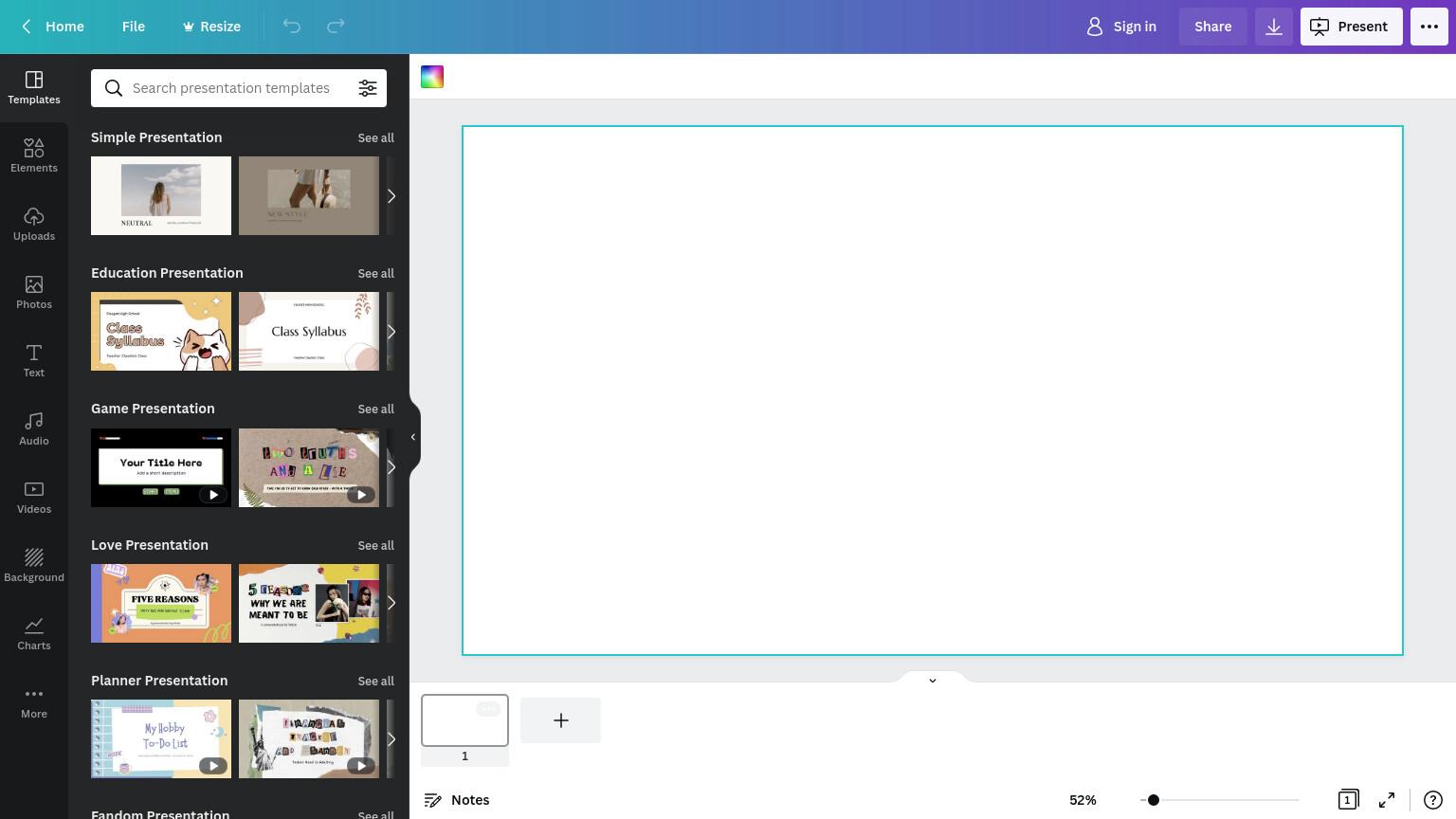Select the cat Class Syllabus template
Screen dimensions: 1456x819
coord(161,332)
